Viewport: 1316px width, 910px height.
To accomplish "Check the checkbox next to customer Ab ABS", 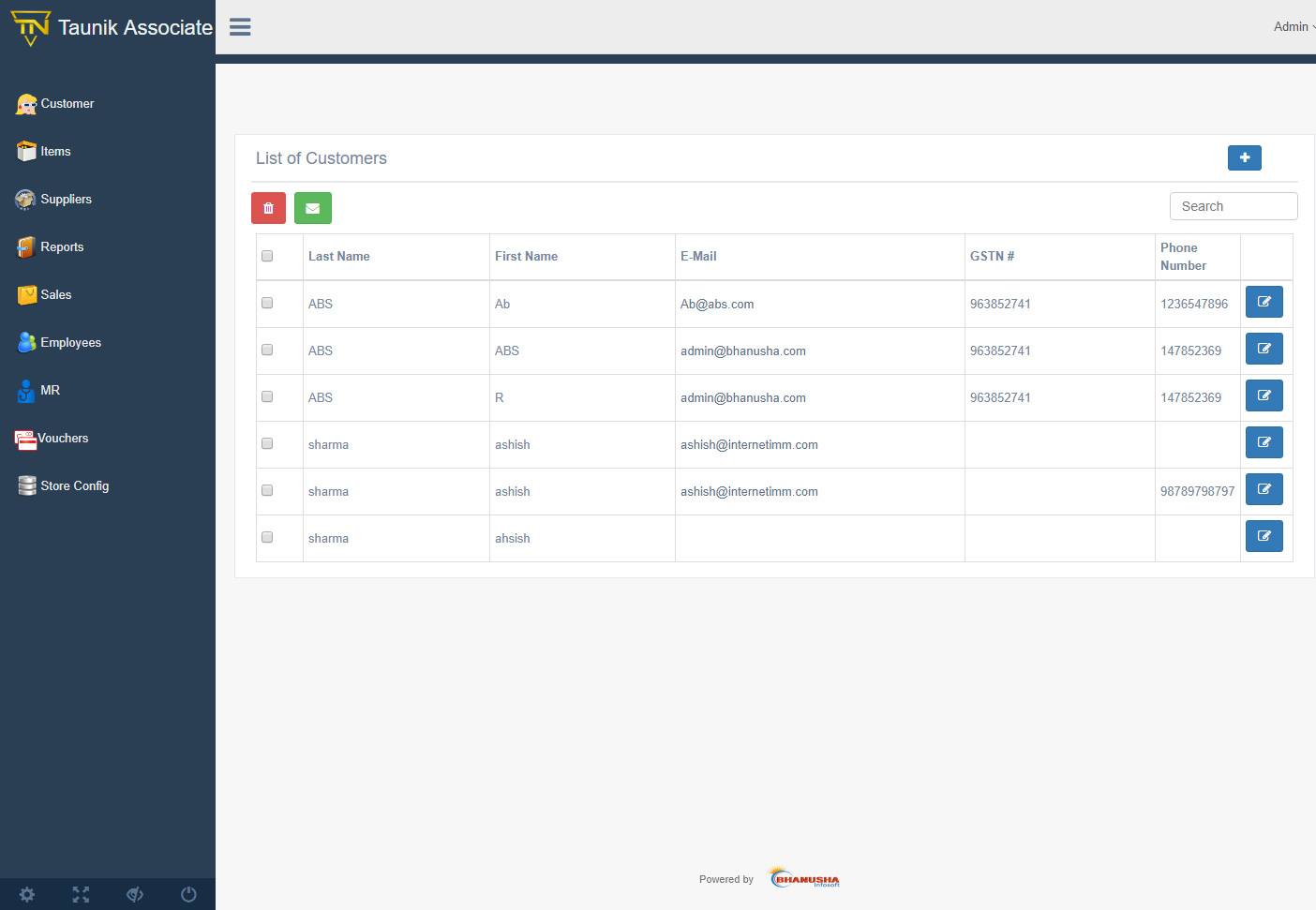I will coord(266,303).
